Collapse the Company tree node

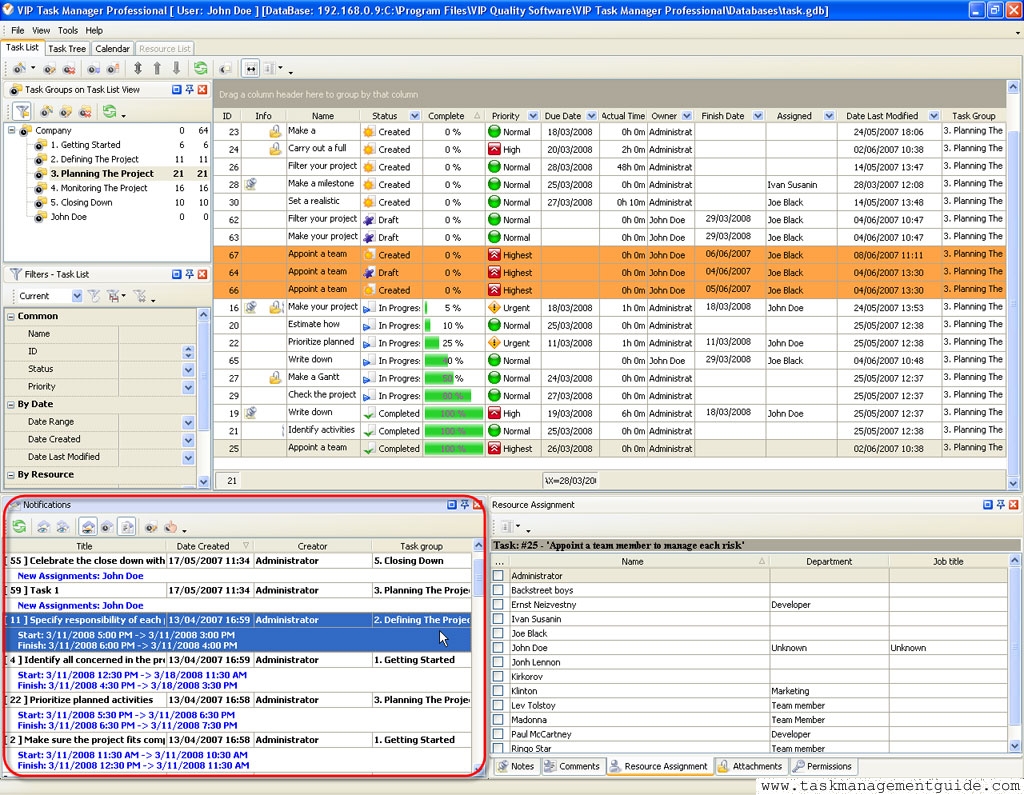click(12, 131)
